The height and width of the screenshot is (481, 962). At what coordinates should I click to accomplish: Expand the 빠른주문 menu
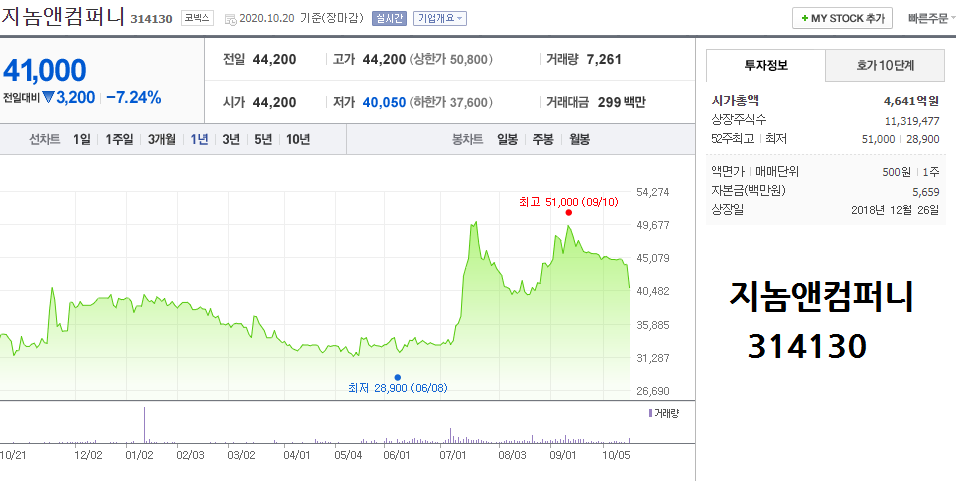[x=931, y=18]
